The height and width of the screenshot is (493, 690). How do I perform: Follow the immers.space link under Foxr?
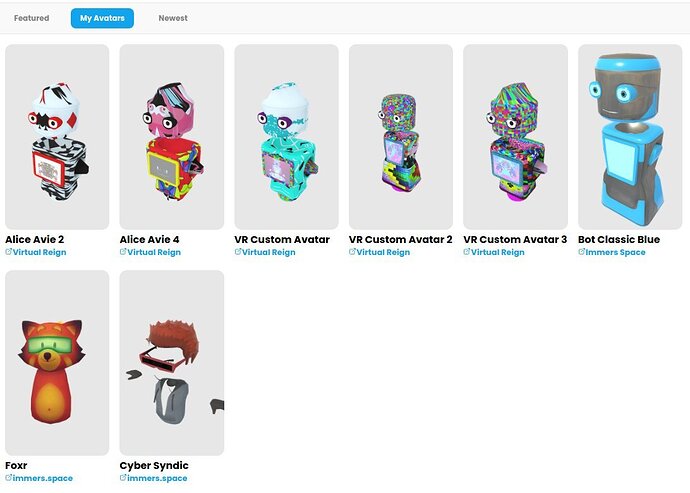(43, 478)
